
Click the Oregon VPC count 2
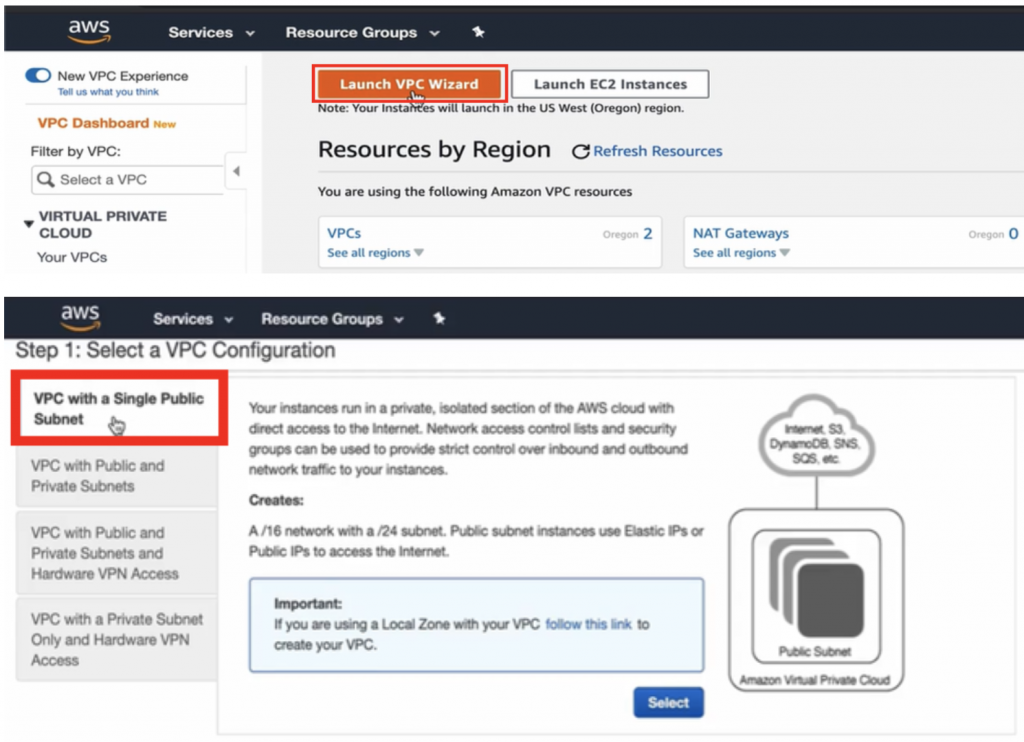click(x=647, y=233)
